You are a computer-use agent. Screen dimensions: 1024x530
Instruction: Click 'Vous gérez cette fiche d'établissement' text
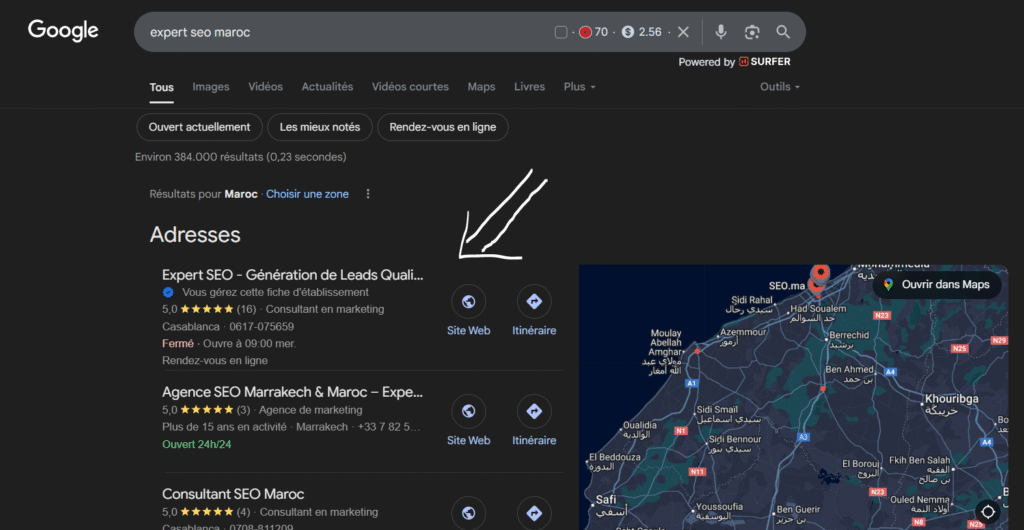(x=275, y=292)
